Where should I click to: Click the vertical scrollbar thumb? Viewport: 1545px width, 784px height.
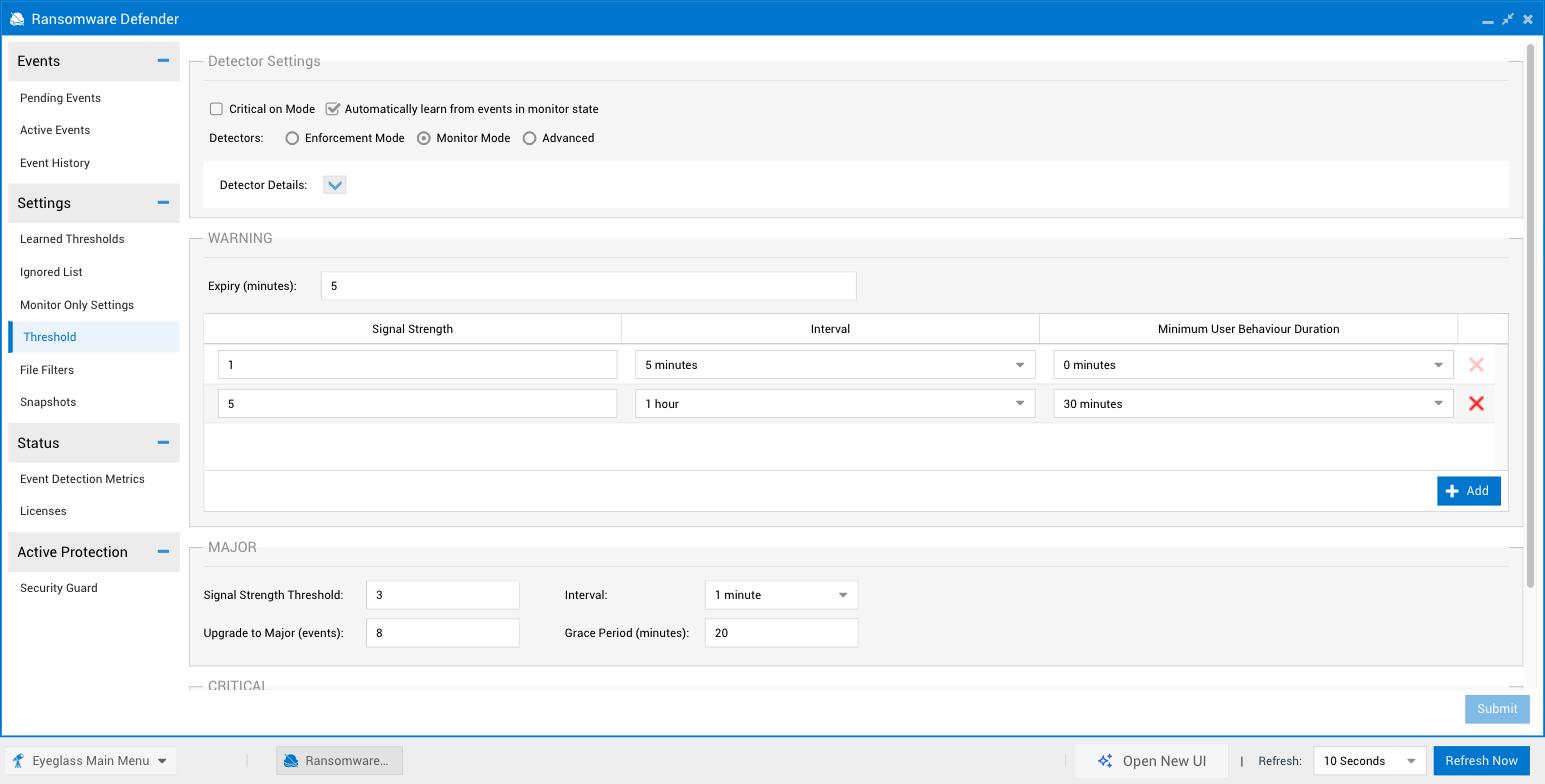coord(1529,316)
